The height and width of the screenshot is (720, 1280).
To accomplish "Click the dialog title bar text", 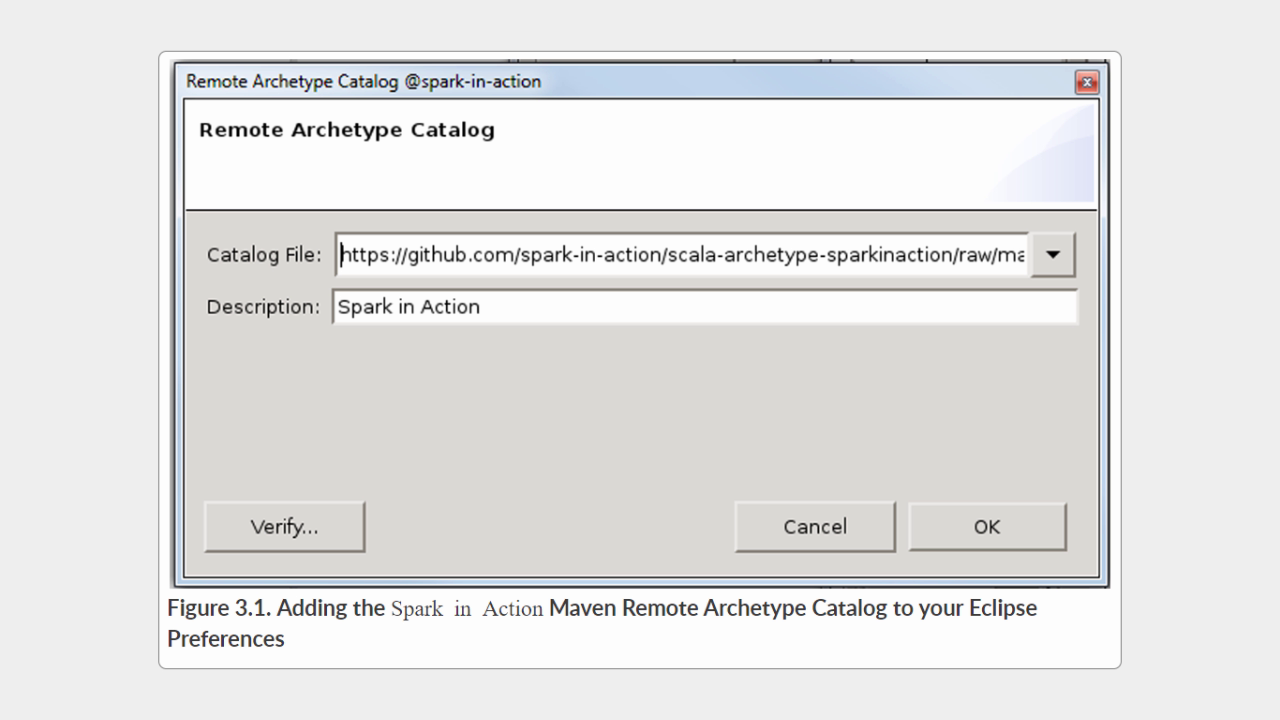I will coord(292,82).
